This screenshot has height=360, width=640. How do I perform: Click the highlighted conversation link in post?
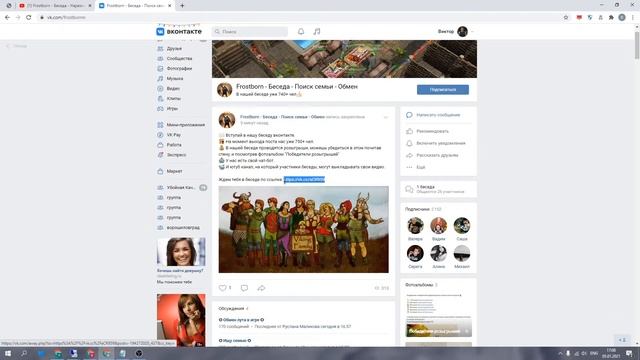pos(304,180)
